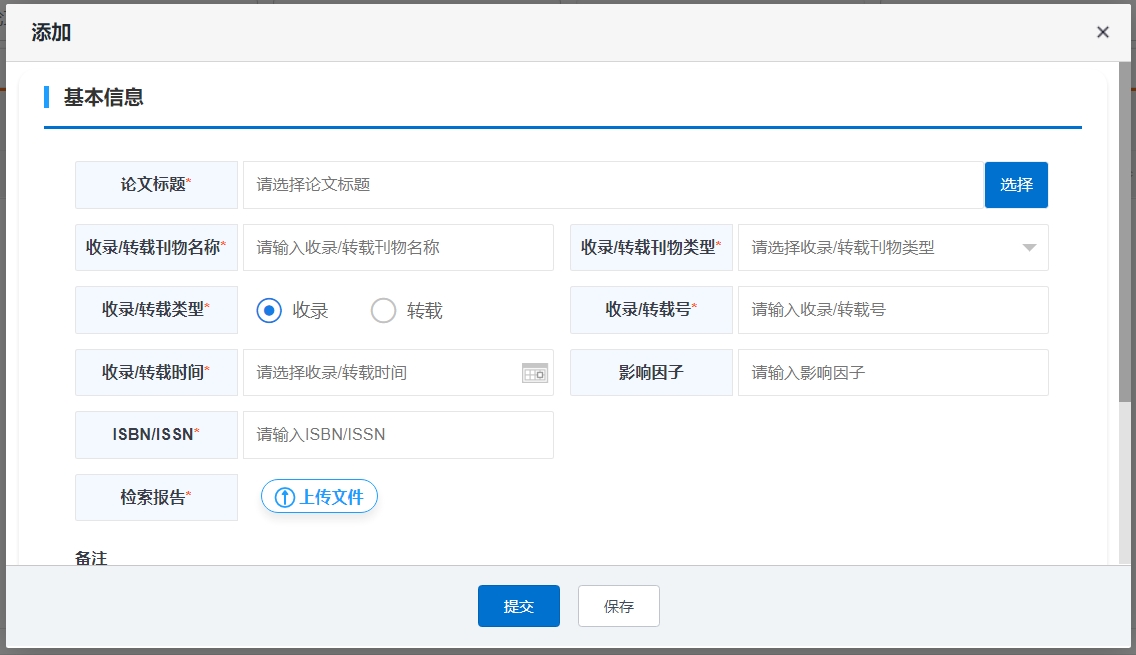The width and height of the screenshot is (1136, 655).
Task: Click the 提交 button
Action: pyautogui.click(x=518, y=606)
